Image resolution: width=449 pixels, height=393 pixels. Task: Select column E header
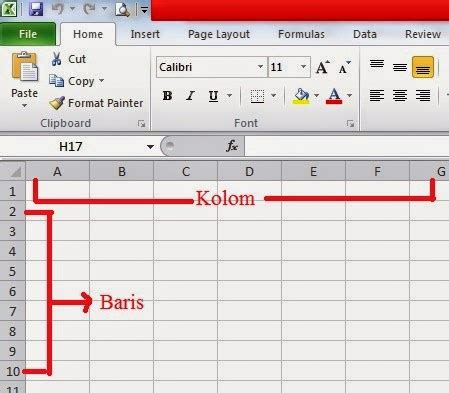pos(313,171)
